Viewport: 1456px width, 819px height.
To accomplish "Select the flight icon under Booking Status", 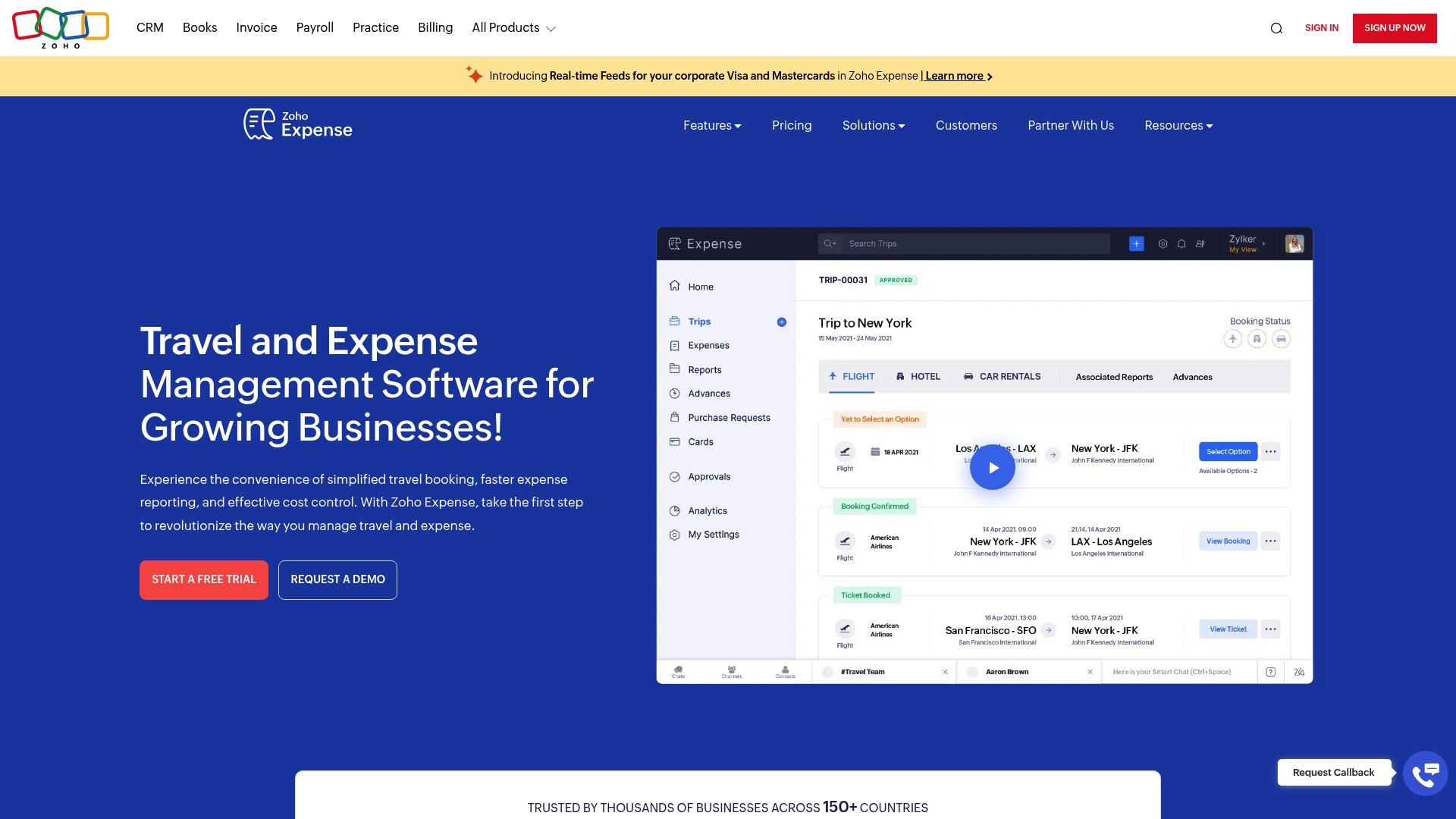I will point(1232,339).
